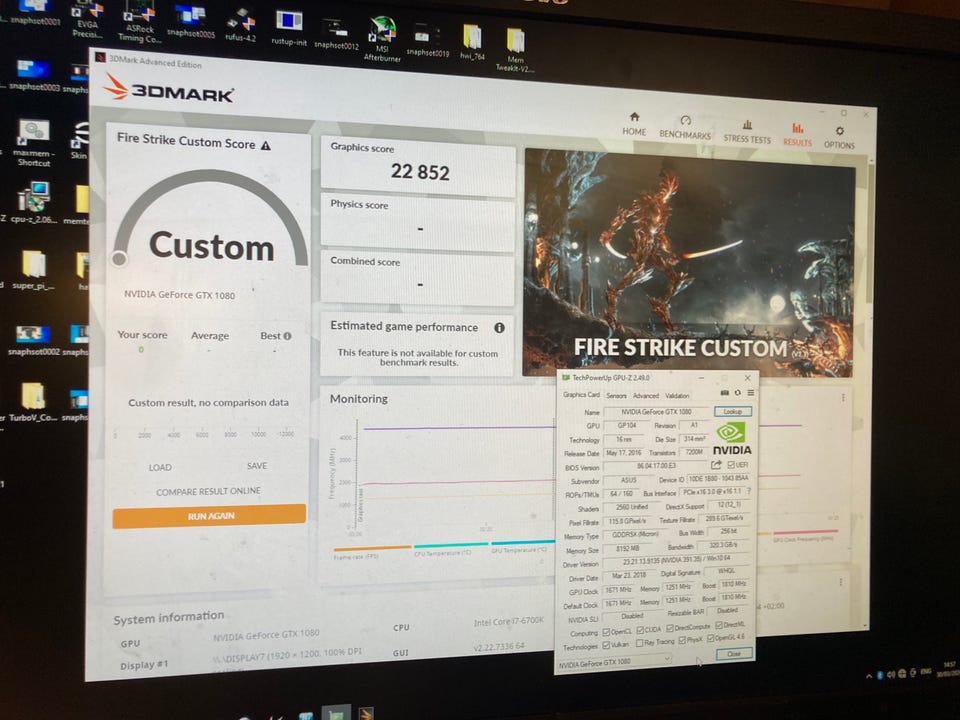
Task: Toggle the UEFI checkbox in GPU-Z
Action: click(730, 465)
